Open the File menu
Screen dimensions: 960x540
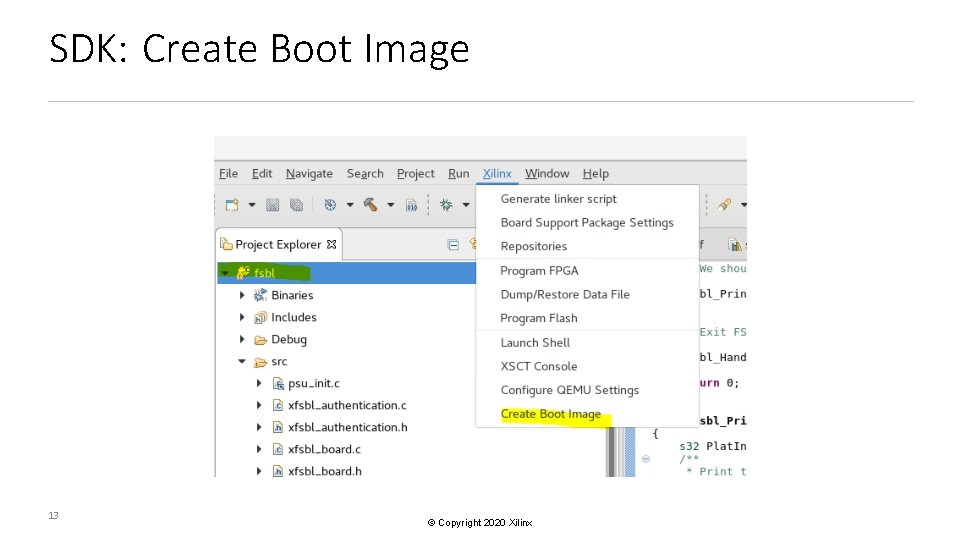pyautogui.click(x=228, y=173)
